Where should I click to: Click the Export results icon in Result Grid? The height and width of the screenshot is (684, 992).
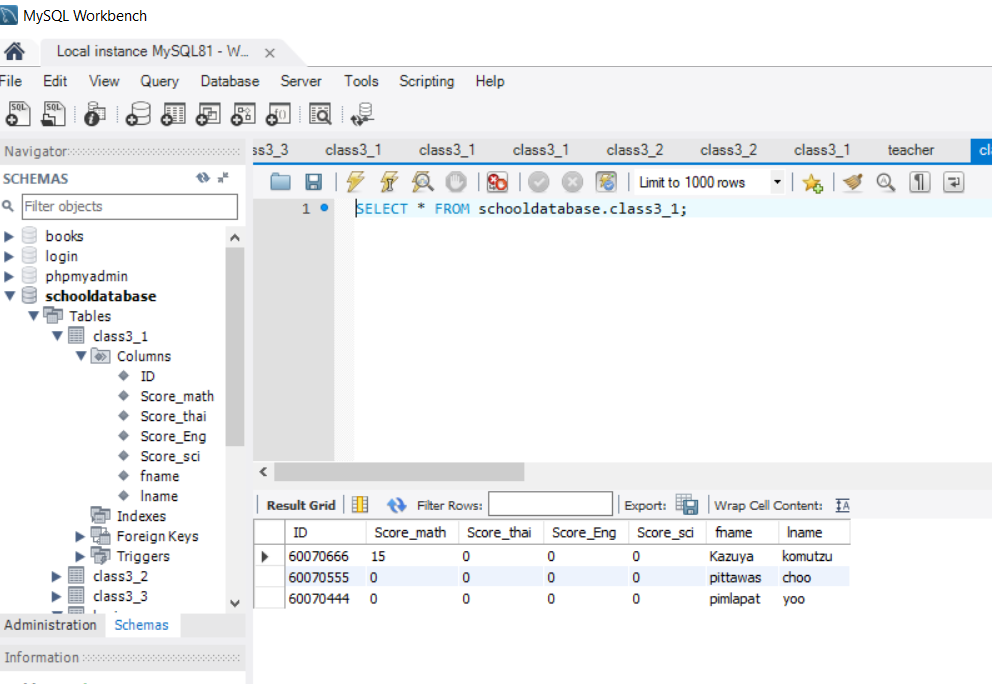[x=688, y=503]
